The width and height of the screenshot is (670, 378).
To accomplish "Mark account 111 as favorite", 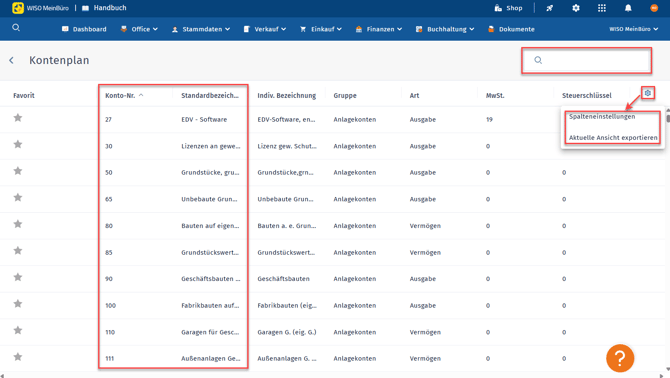I will click(18, 357).
